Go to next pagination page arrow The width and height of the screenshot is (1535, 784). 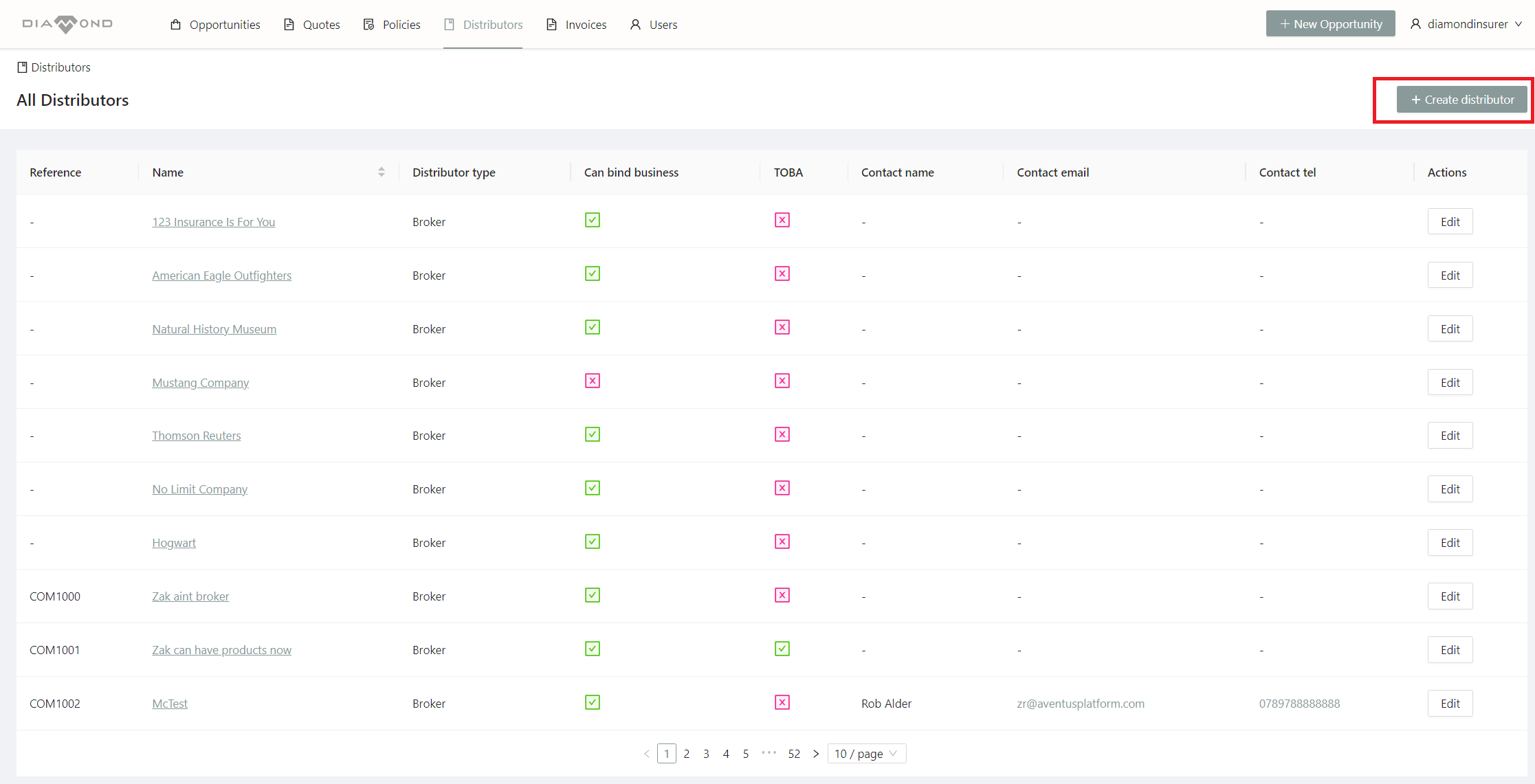tap(816, 754)
